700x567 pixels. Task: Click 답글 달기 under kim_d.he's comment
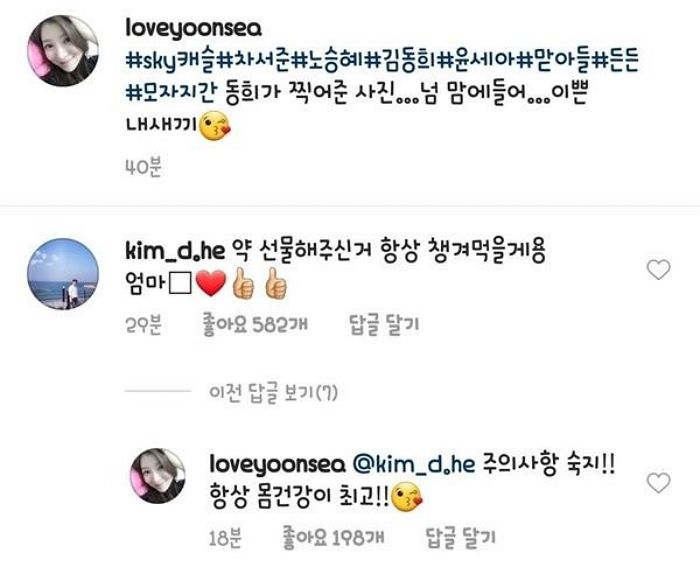[x=383, y=325]
